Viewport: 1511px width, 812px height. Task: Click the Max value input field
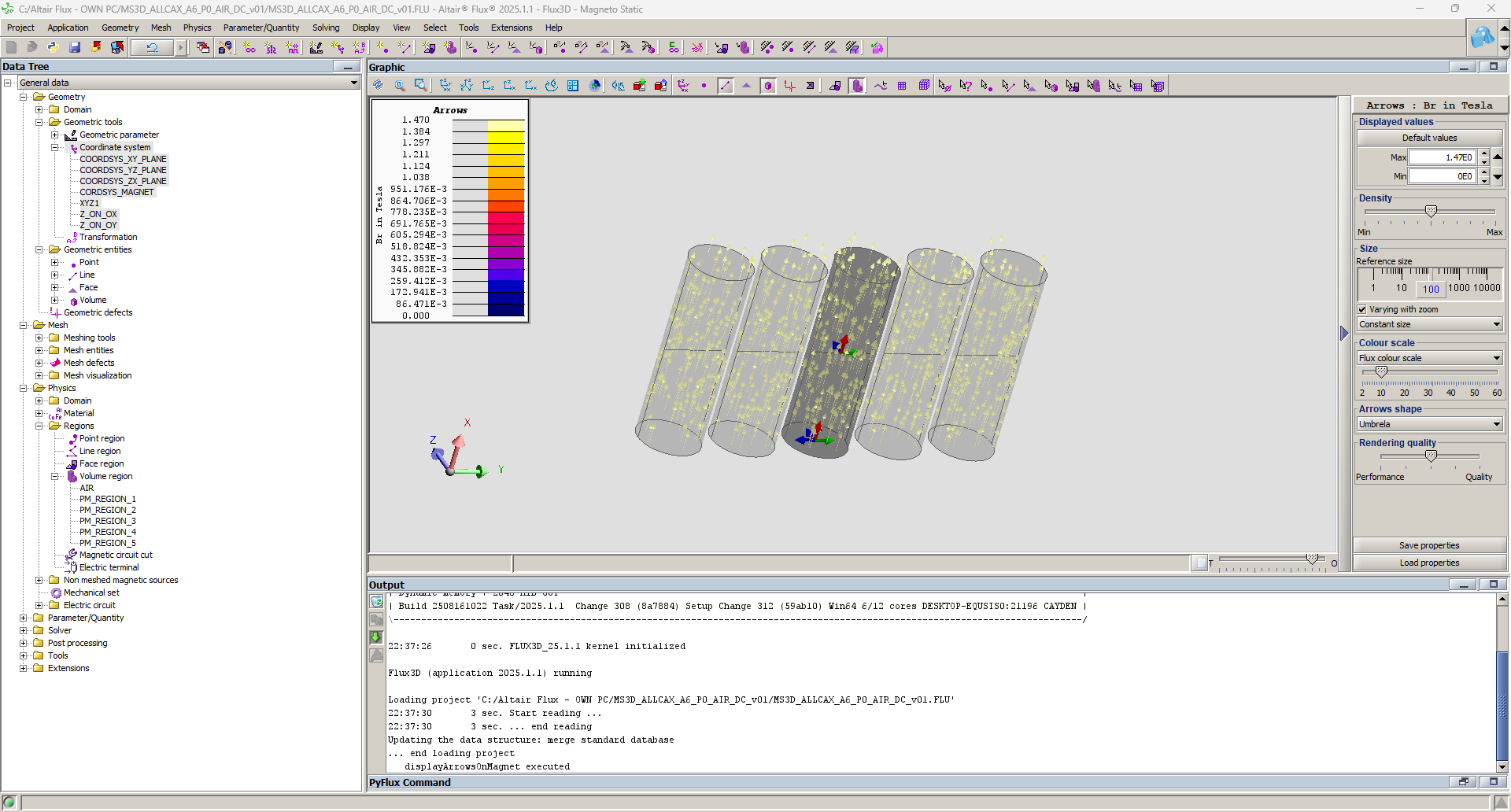1441,157
